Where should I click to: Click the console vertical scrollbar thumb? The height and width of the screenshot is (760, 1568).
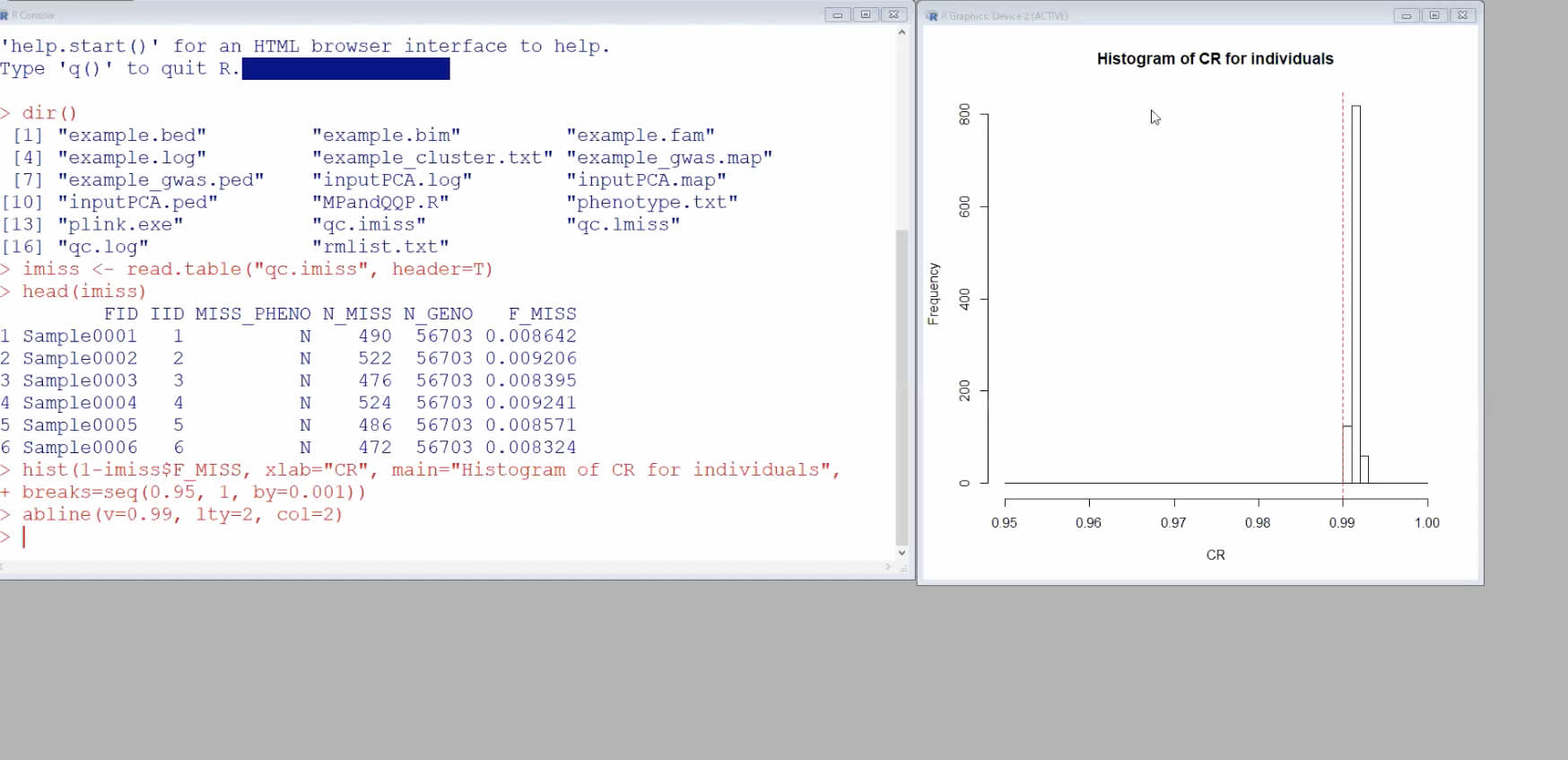tap(902, 386)
